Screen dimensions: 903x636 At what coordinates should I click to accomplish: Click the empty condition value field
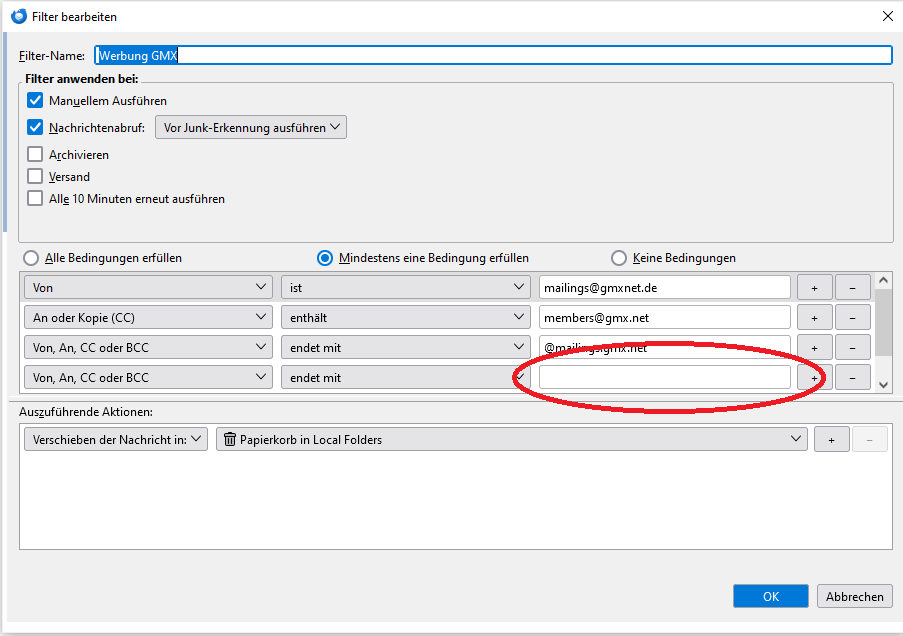coord(665,377)
